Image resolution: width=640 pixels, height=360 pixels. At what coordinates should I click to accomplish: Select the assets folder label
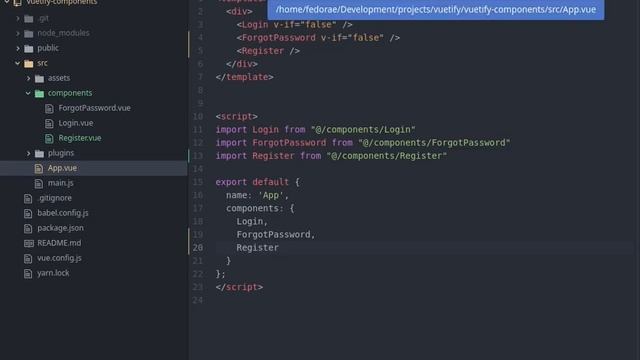pos(59,78)
